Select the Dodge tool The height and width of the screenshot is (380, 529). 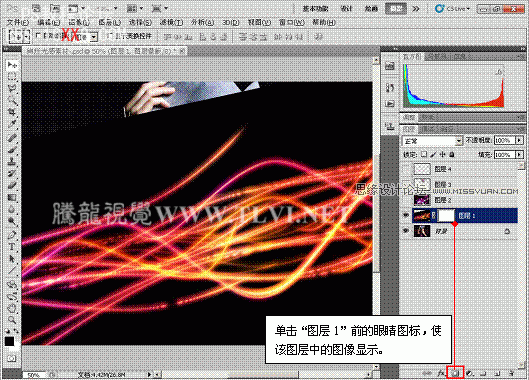tap(12, 221)
